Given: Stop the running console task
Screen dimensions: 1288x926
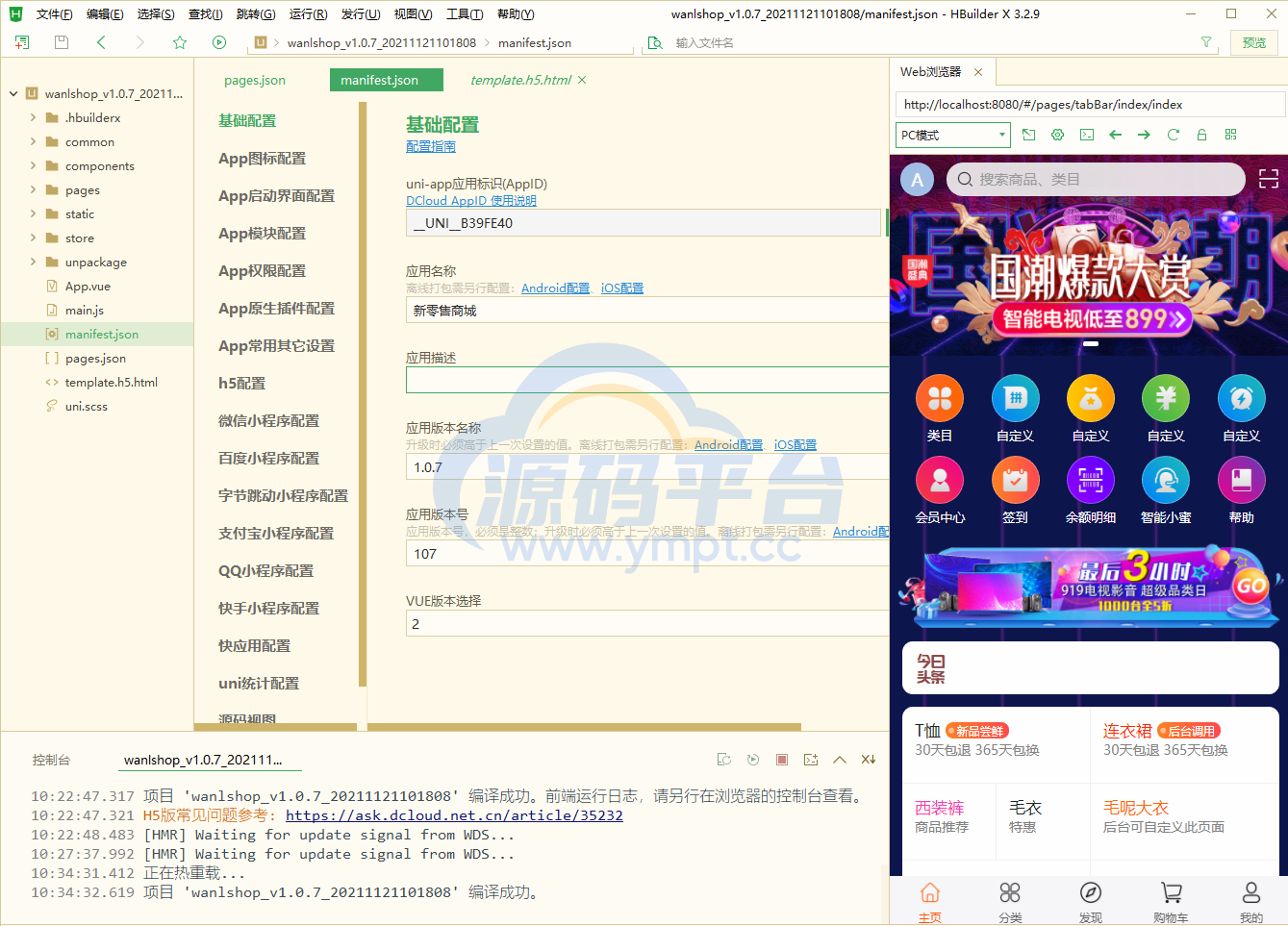Looking at the screenshot, I should pyautogui.click(x=782, y=760).
